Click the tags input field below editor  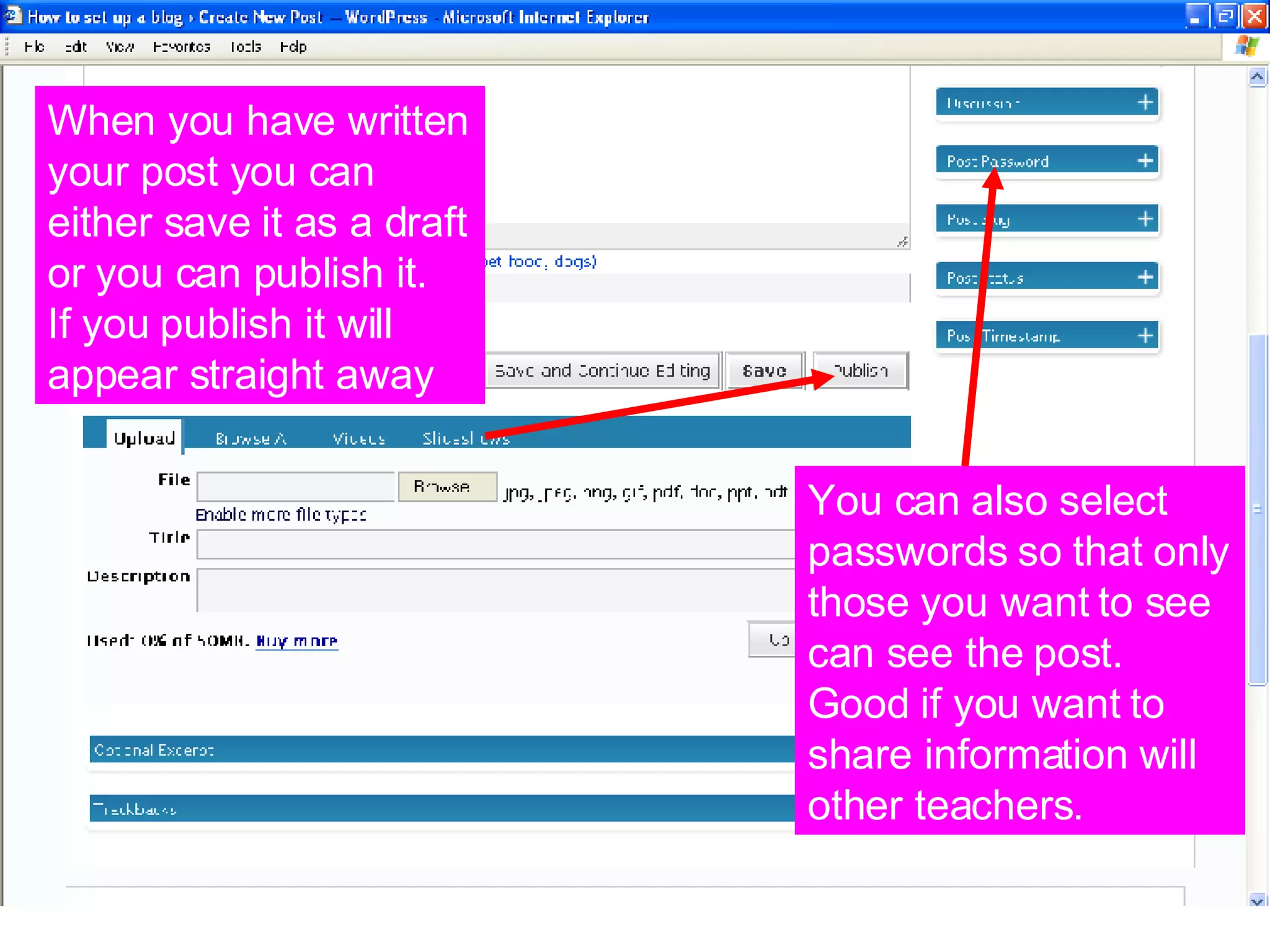click(697, 288)
